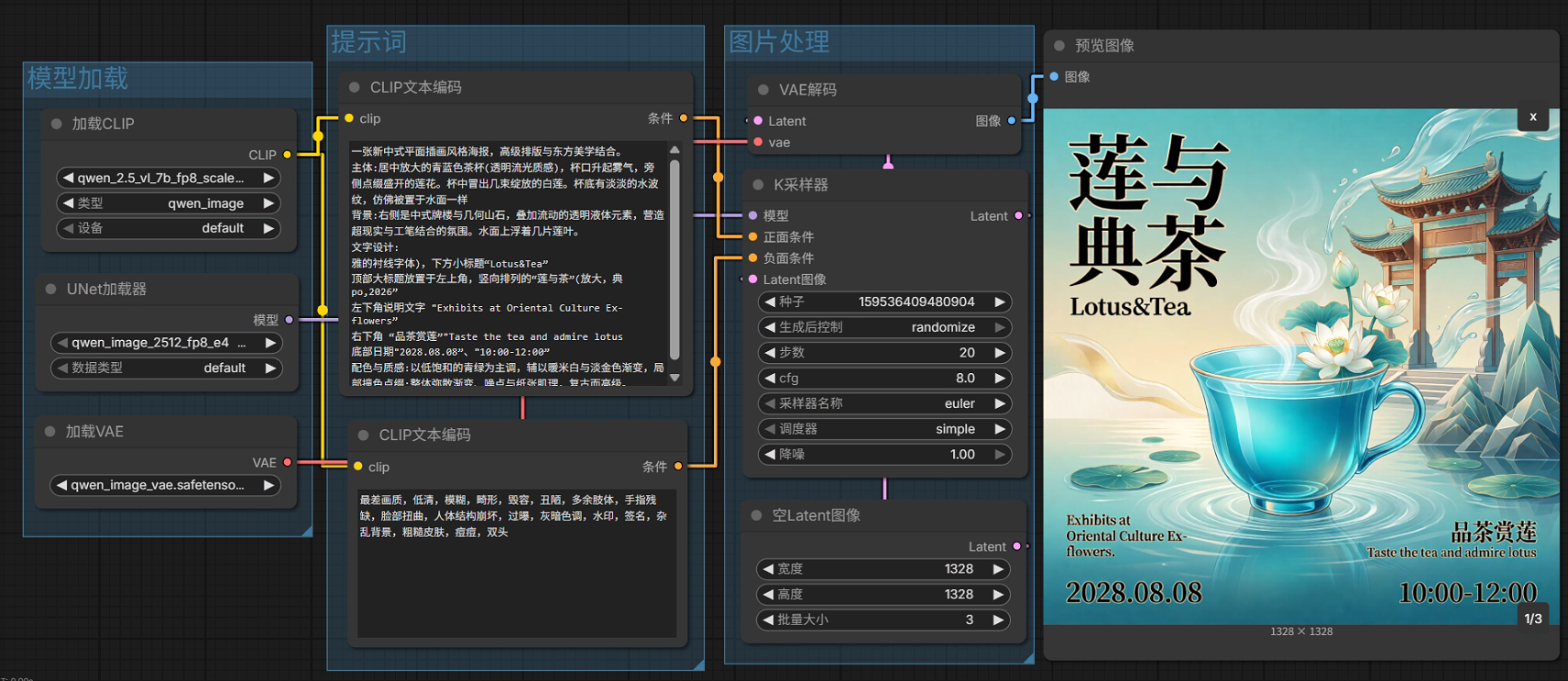This screenshot has height=681, width=1568.
Task: Collapse the UNet加载器 node via title dot
Action: 51,289
